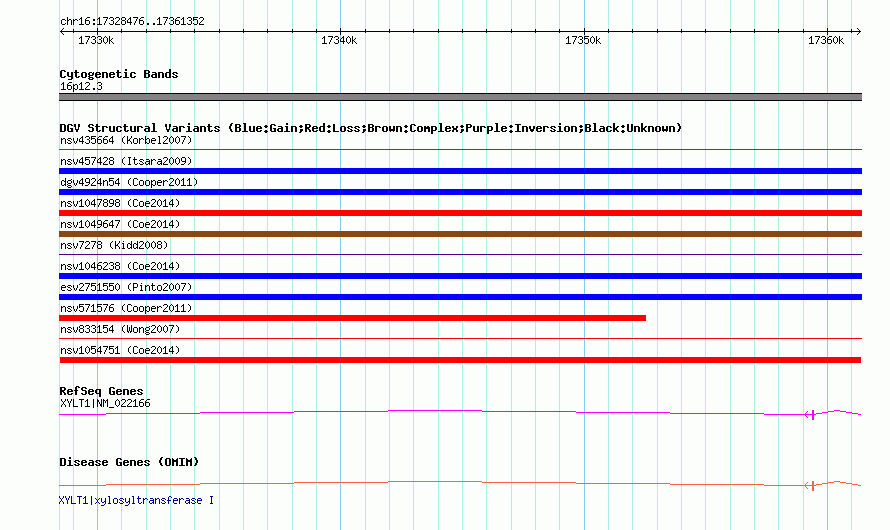The width and height of the screenshot is (890, 530).
Task: Click the left arrow on the ruler
Action: (62, 32)
